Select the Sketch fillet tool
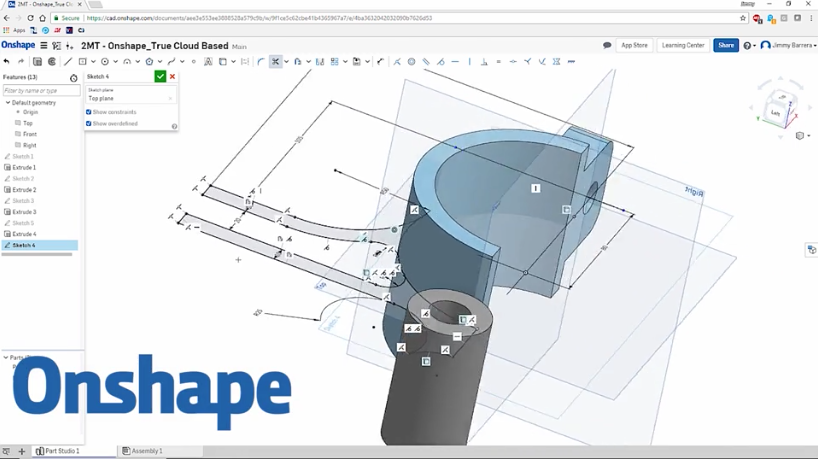Viewport: 818px width, 460px height. [260, 62]
